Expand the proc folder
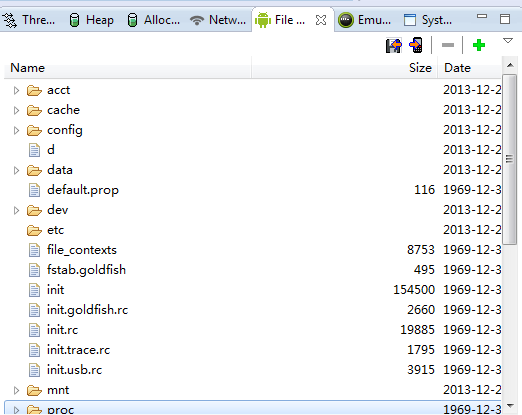This screenshot has height=415, width=522. coord(16,410)
